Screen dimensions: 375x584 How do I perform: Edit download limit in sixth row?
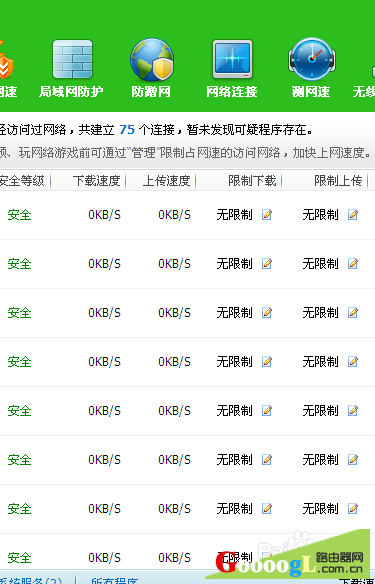[267, 460]
